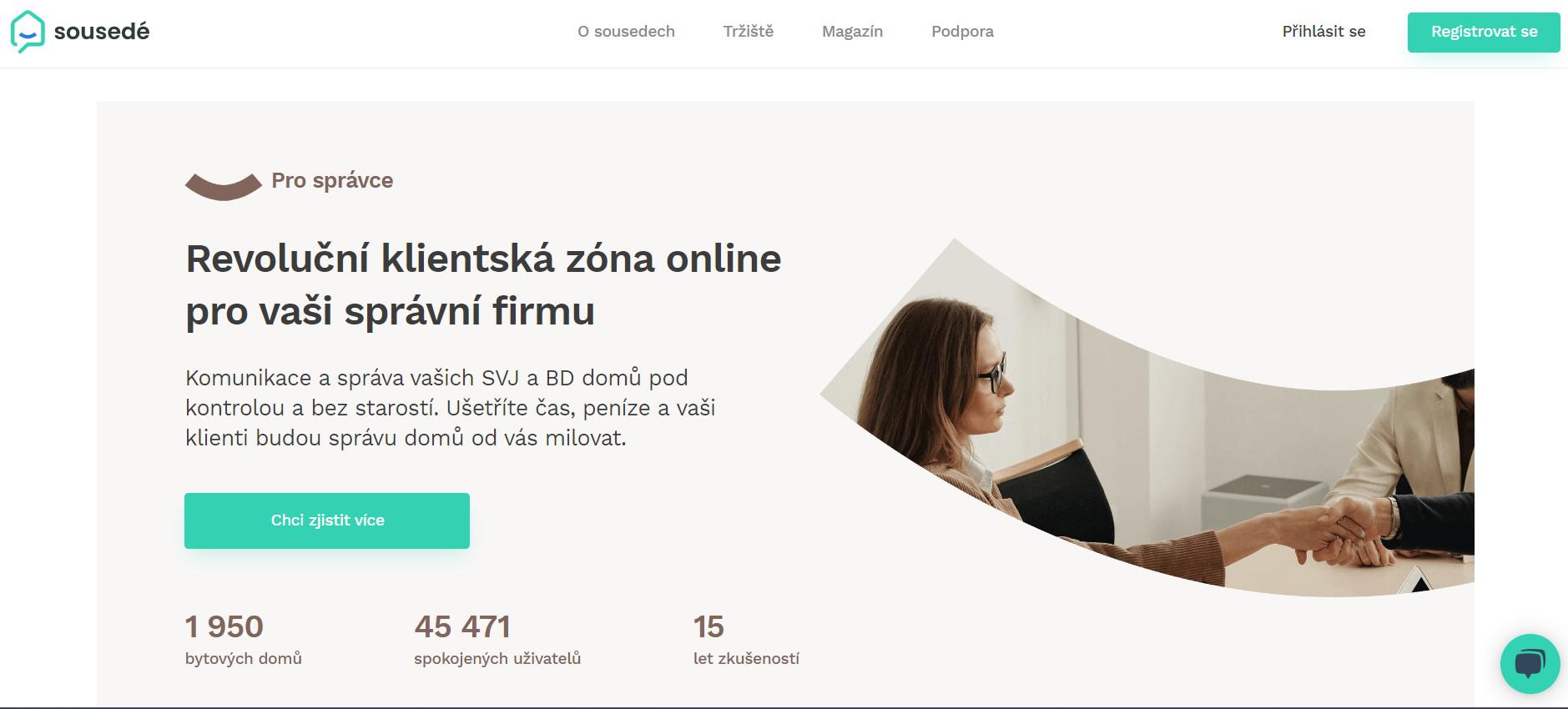
Task: Click the 45 471 spokojených uživatelů statistic
Action: click(x=497, y=639)
